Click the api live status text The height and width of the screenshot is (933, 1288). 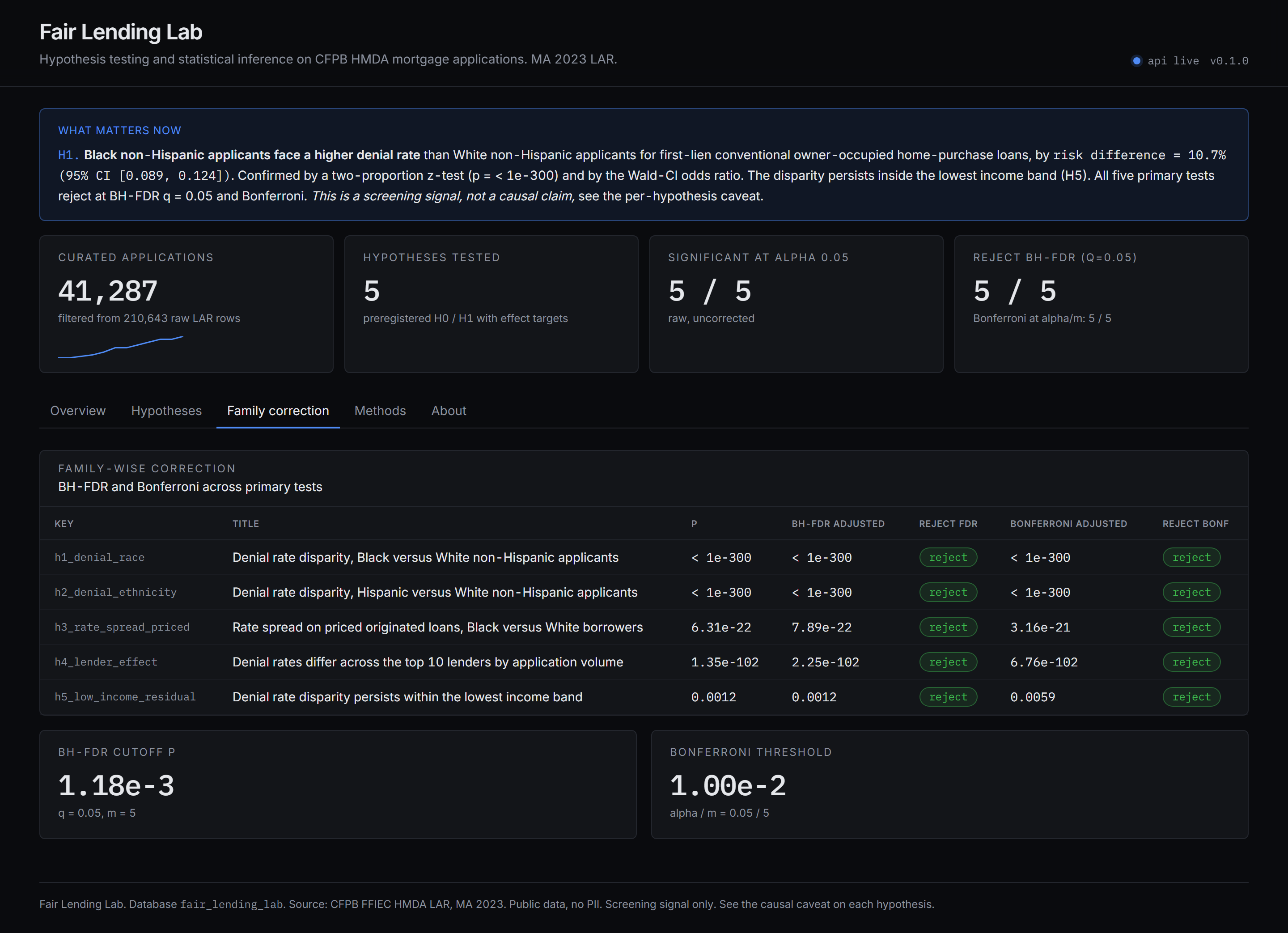[1173, 61]
